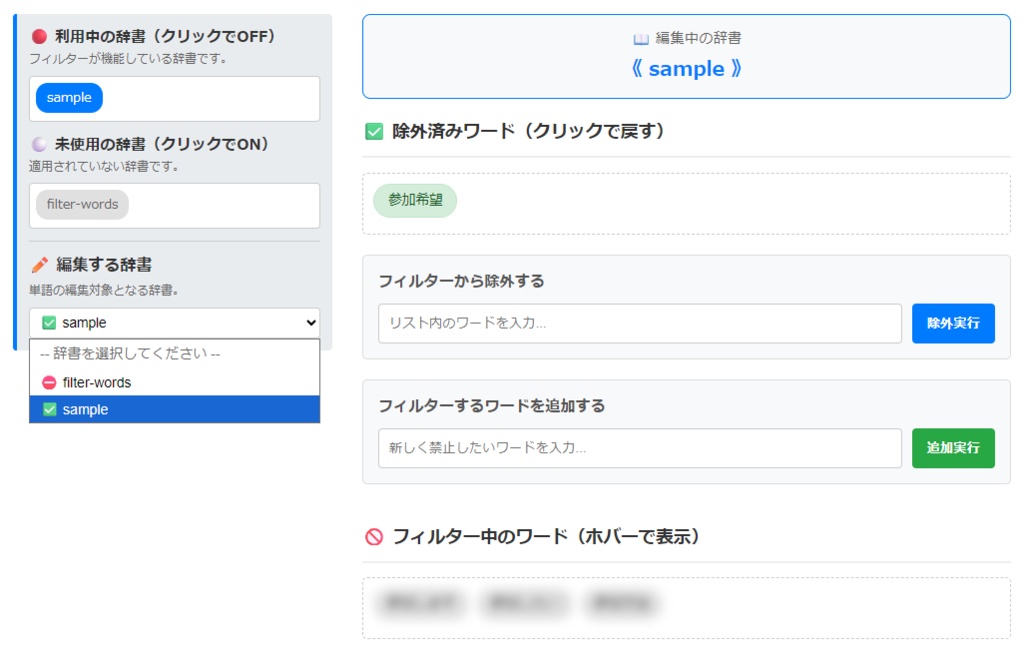Enable the filter-words dictionary chip
The height and width of the screenshot is (671, 1024).
pos(82,204)
